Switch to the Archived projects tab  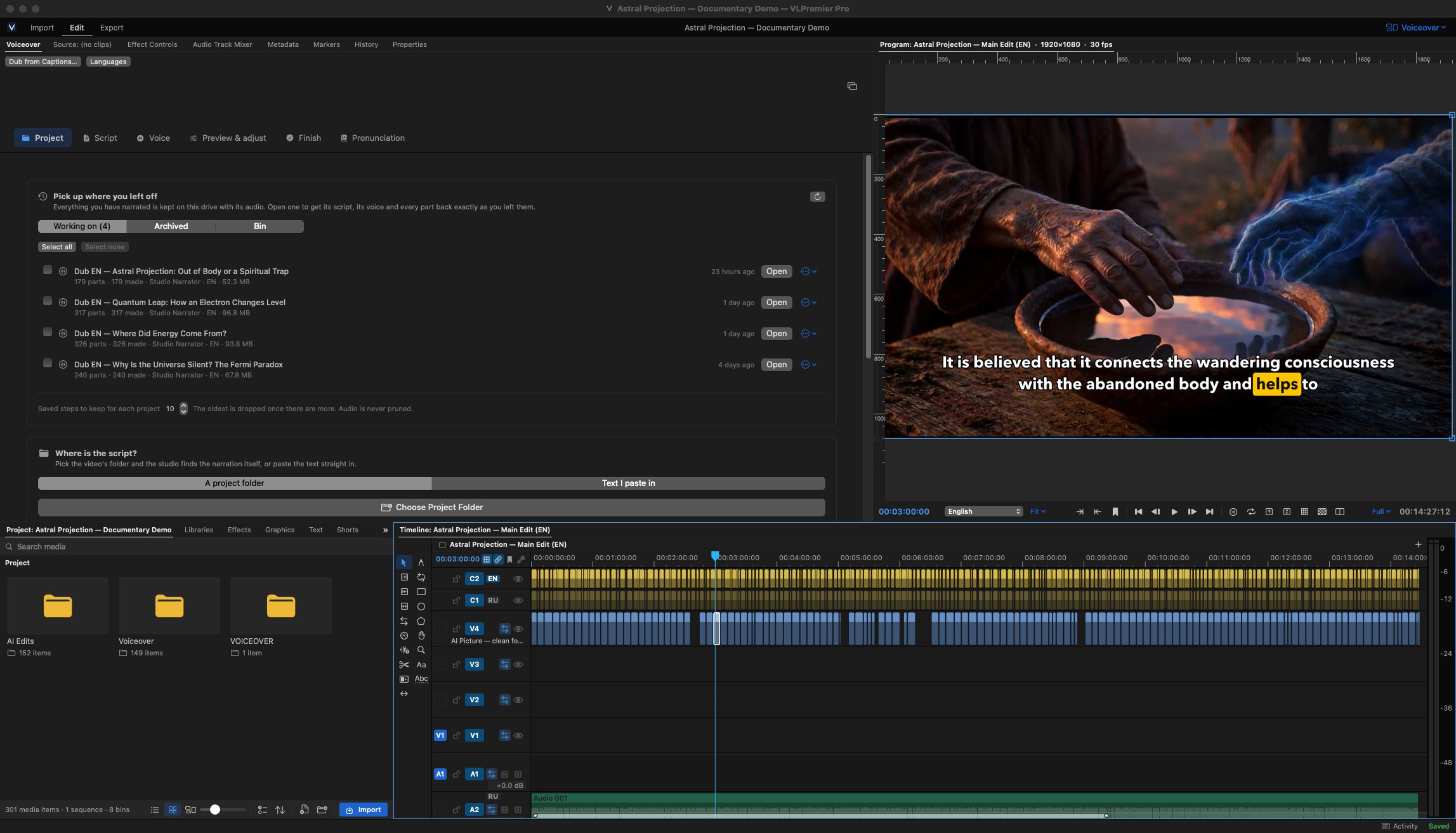[x=171, y=226]
